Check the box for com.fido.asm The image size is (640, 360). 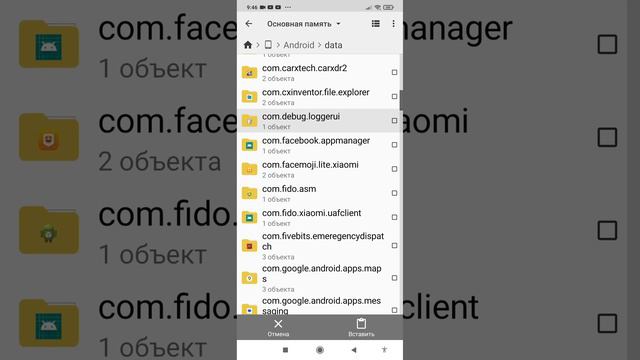394,193
